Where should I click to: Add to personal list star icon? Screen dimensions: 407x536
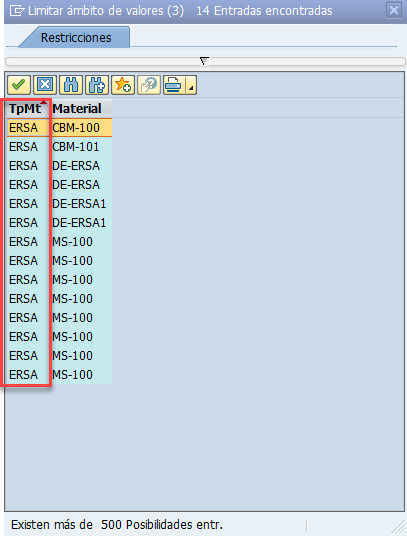point(123,85)
